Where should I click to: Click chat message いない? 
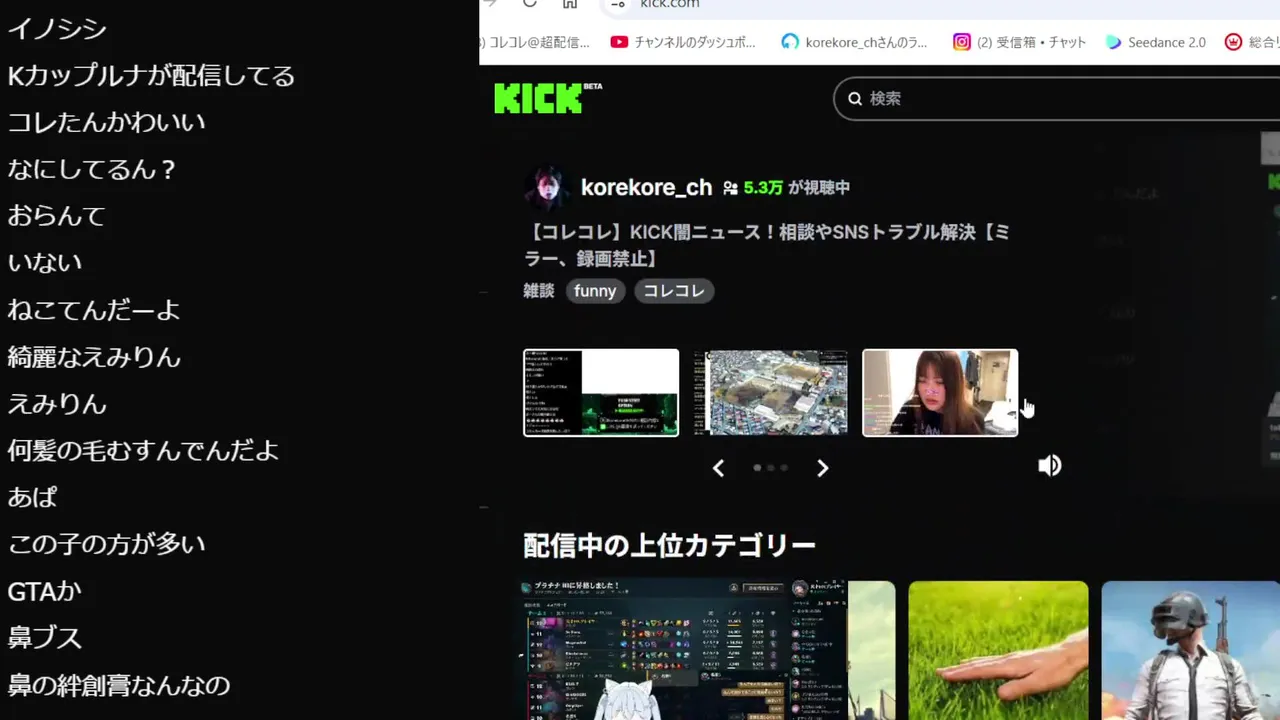point(45,262)
